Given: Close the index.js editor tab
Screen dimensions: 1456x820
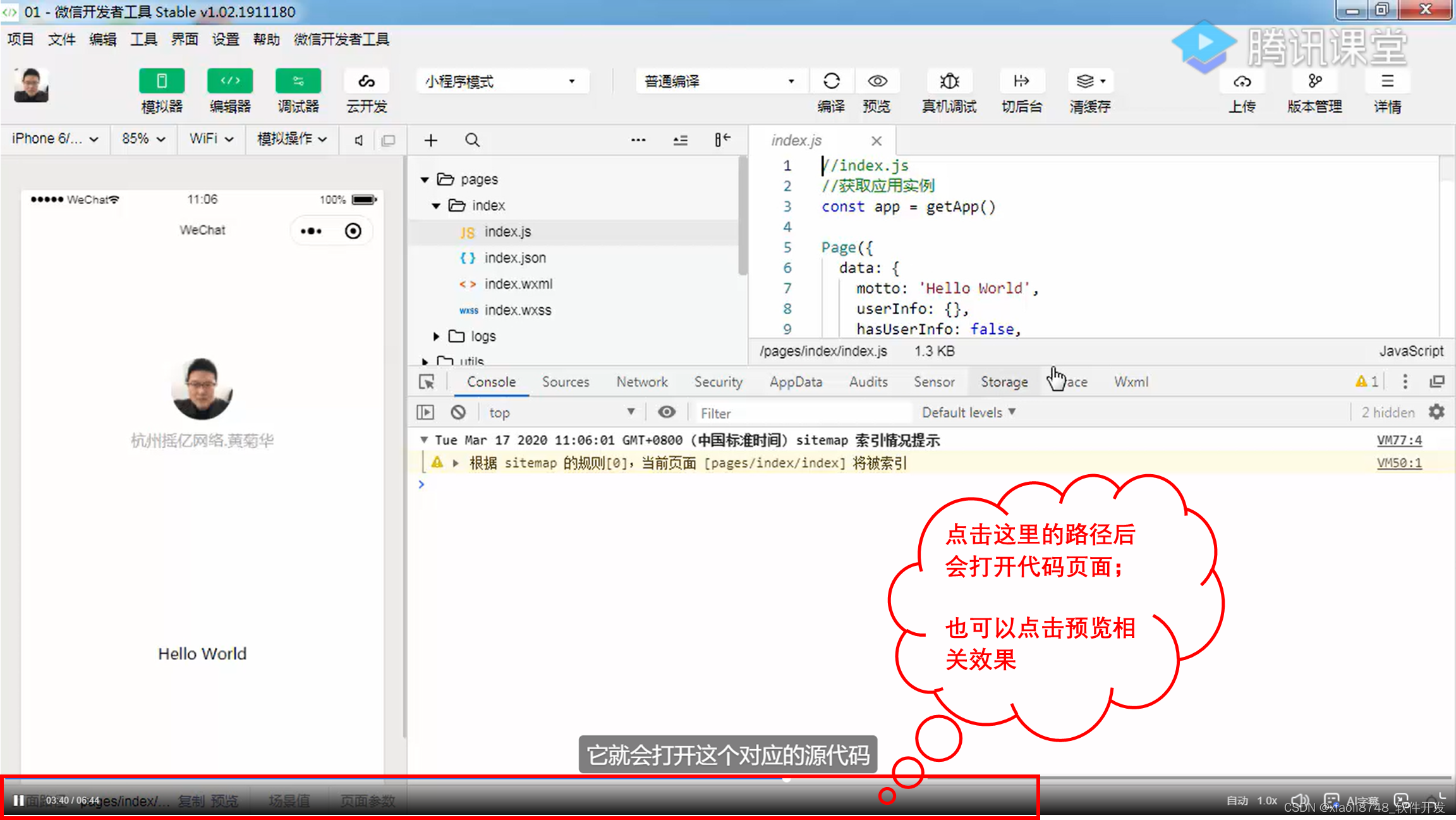Looking at the screenshot, I should (x=877, y=140).
